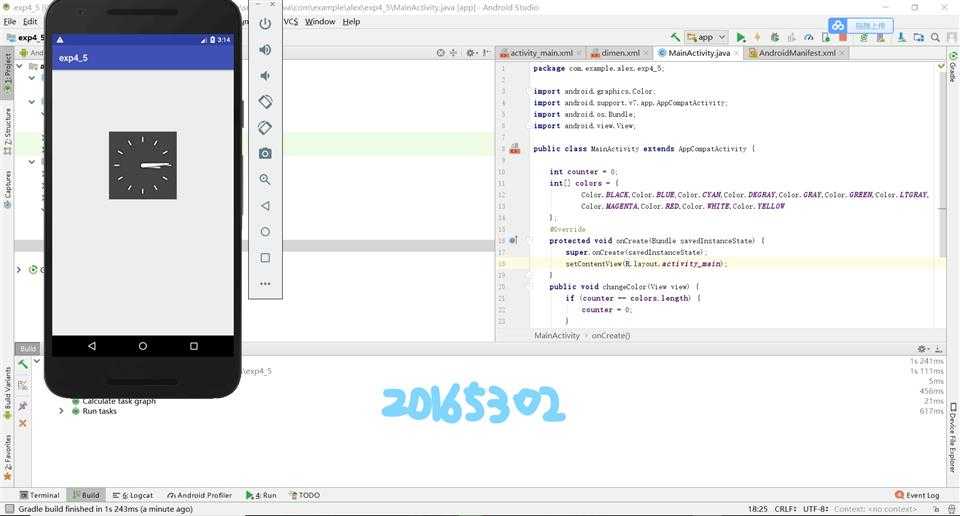
Task: Open the Build tool window button
Action: click(x=85, y=495)
